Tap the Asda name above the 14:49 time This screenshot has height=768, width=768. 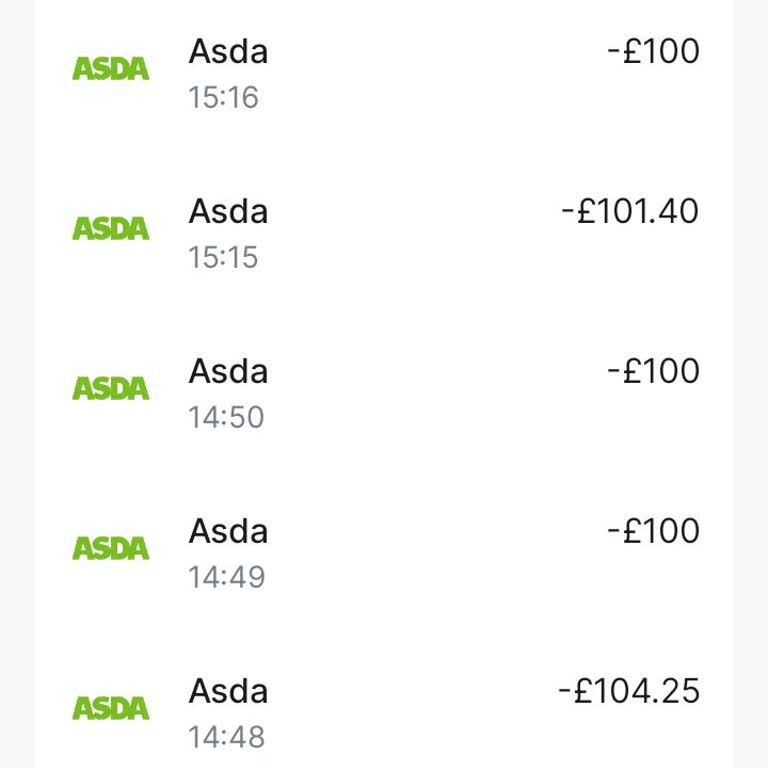(228, 531)
